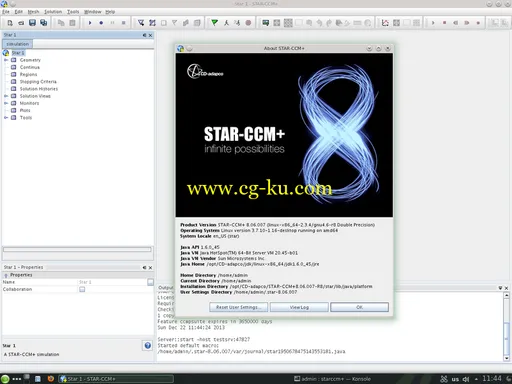Close the Star 1 - Properties panel
The image size is (512, 384).
150,267
